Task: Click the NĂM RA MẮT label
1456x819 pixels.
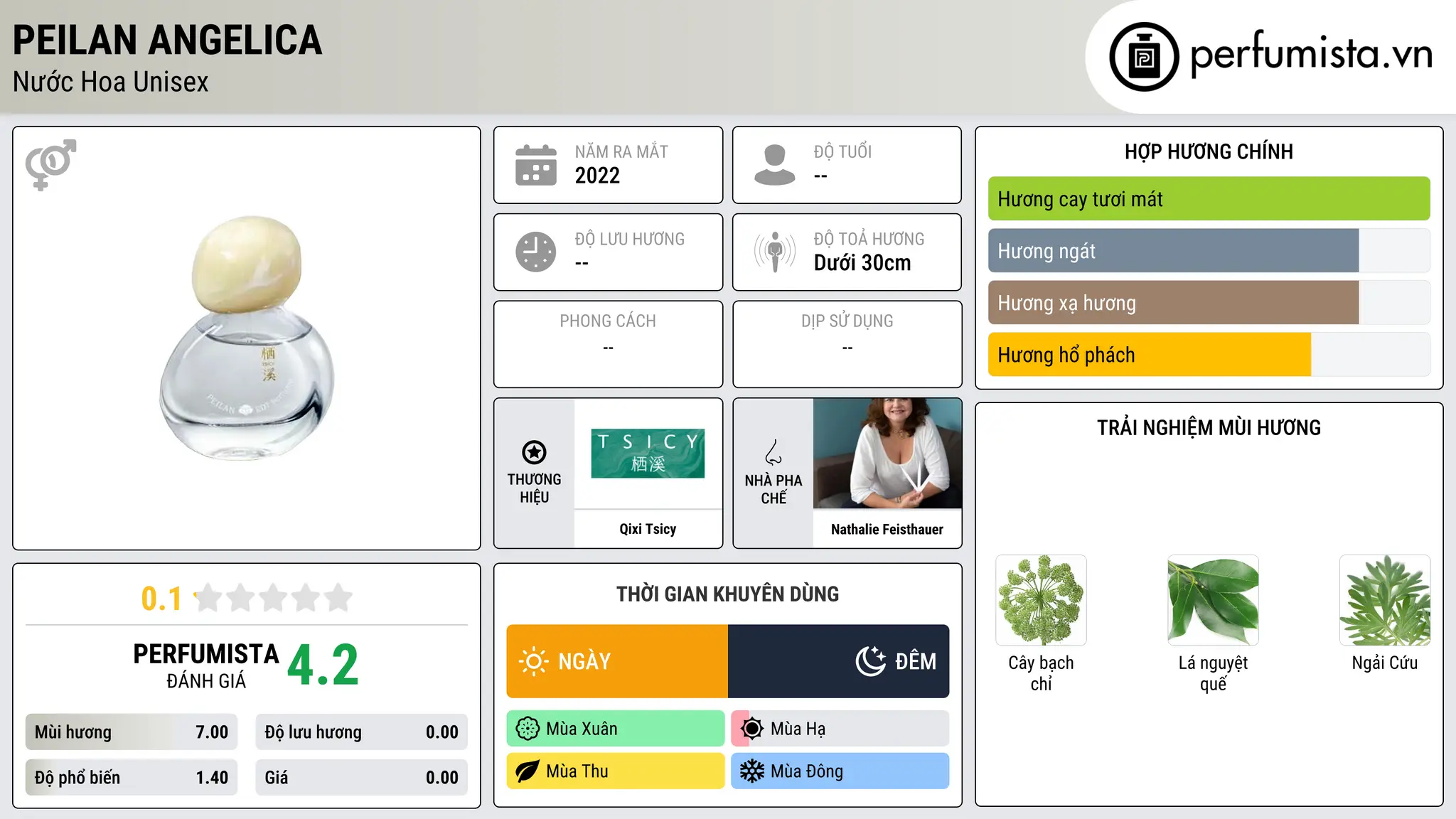Action: tap(621, 152)
